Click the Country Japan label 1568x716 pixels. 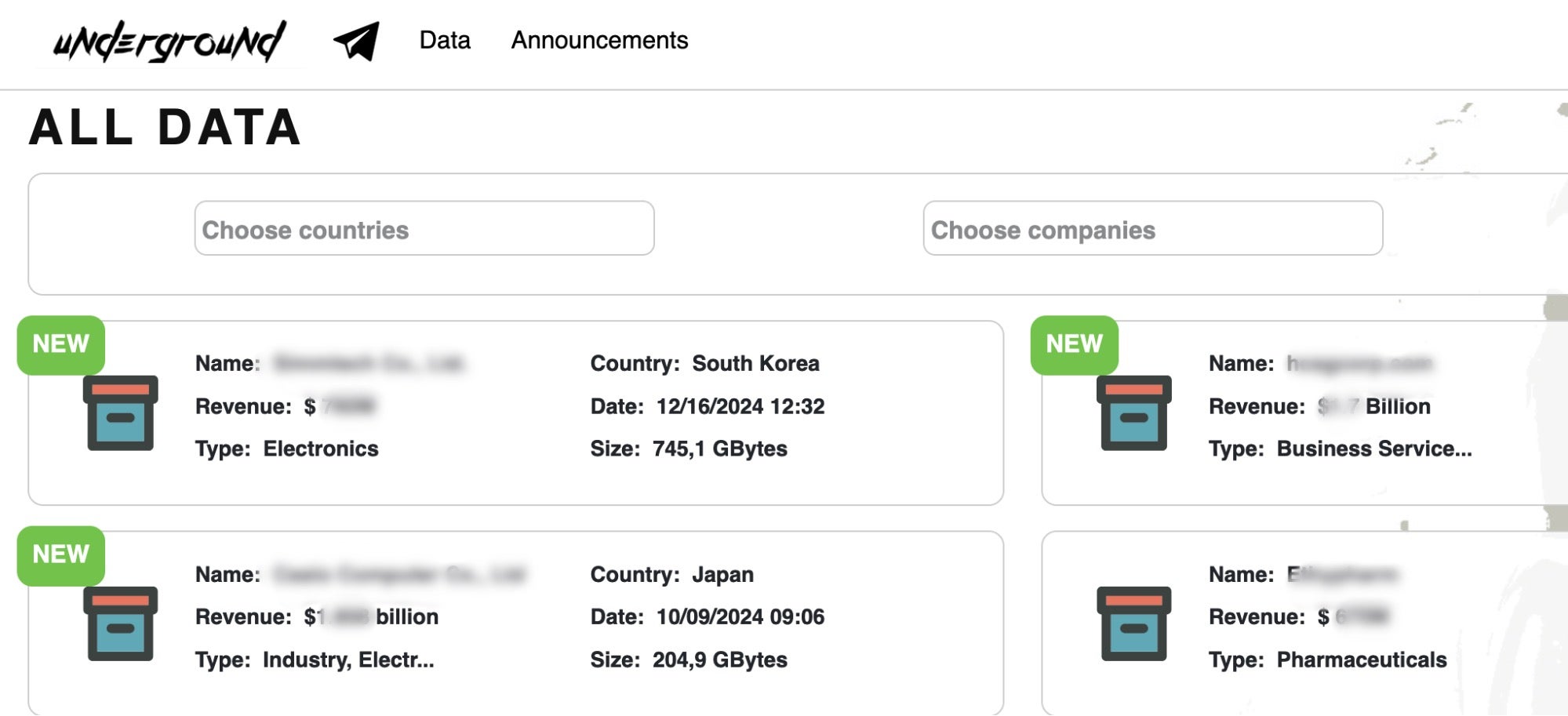[671, 575]
